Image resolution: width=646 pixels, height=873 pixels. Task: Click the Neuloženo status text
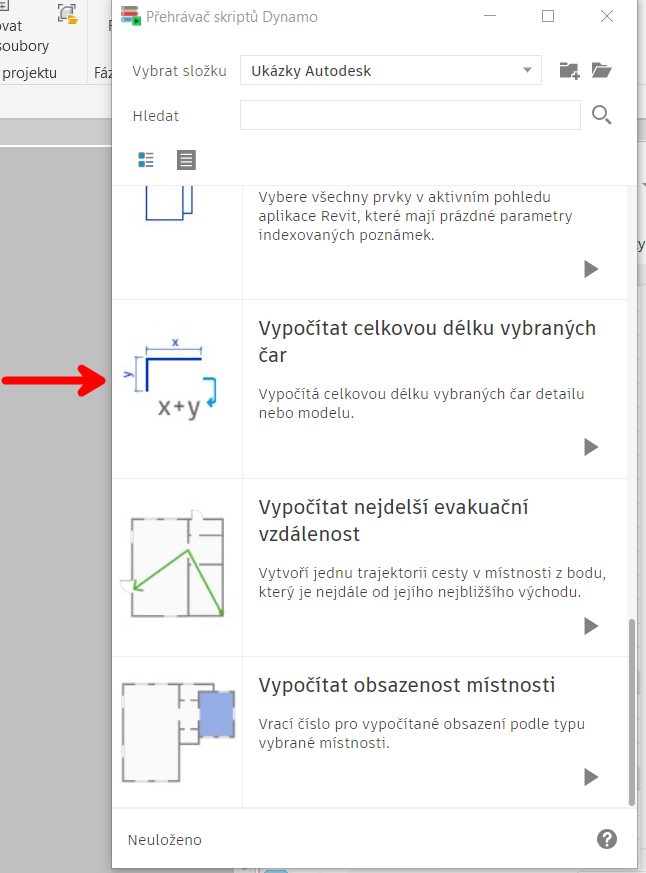click(x=164, y=840)
